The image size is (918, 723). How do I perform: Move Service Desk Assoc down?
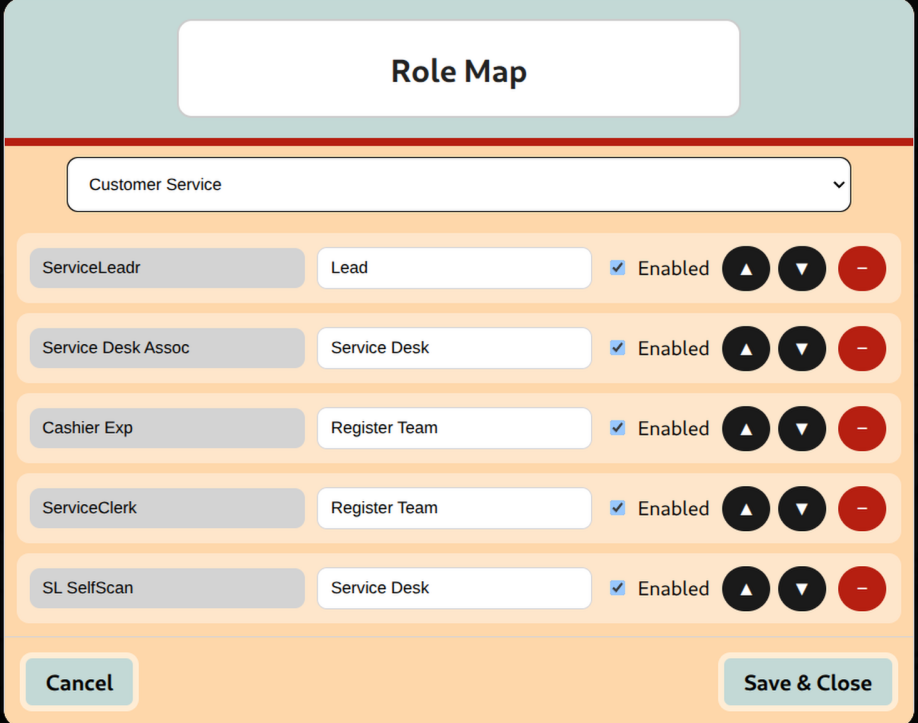click(x=801, y=348)
